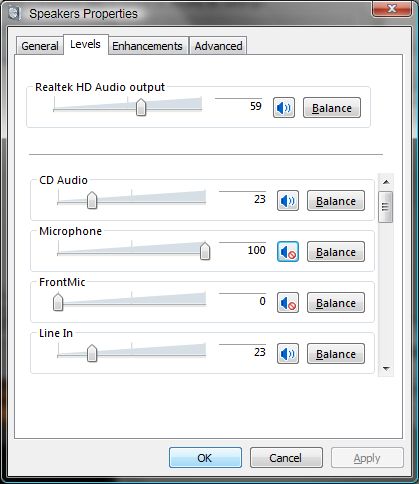Confirm changes with the OK button
Image resolution: width=419 pixels, height=484 pixels.
point(205,458)
